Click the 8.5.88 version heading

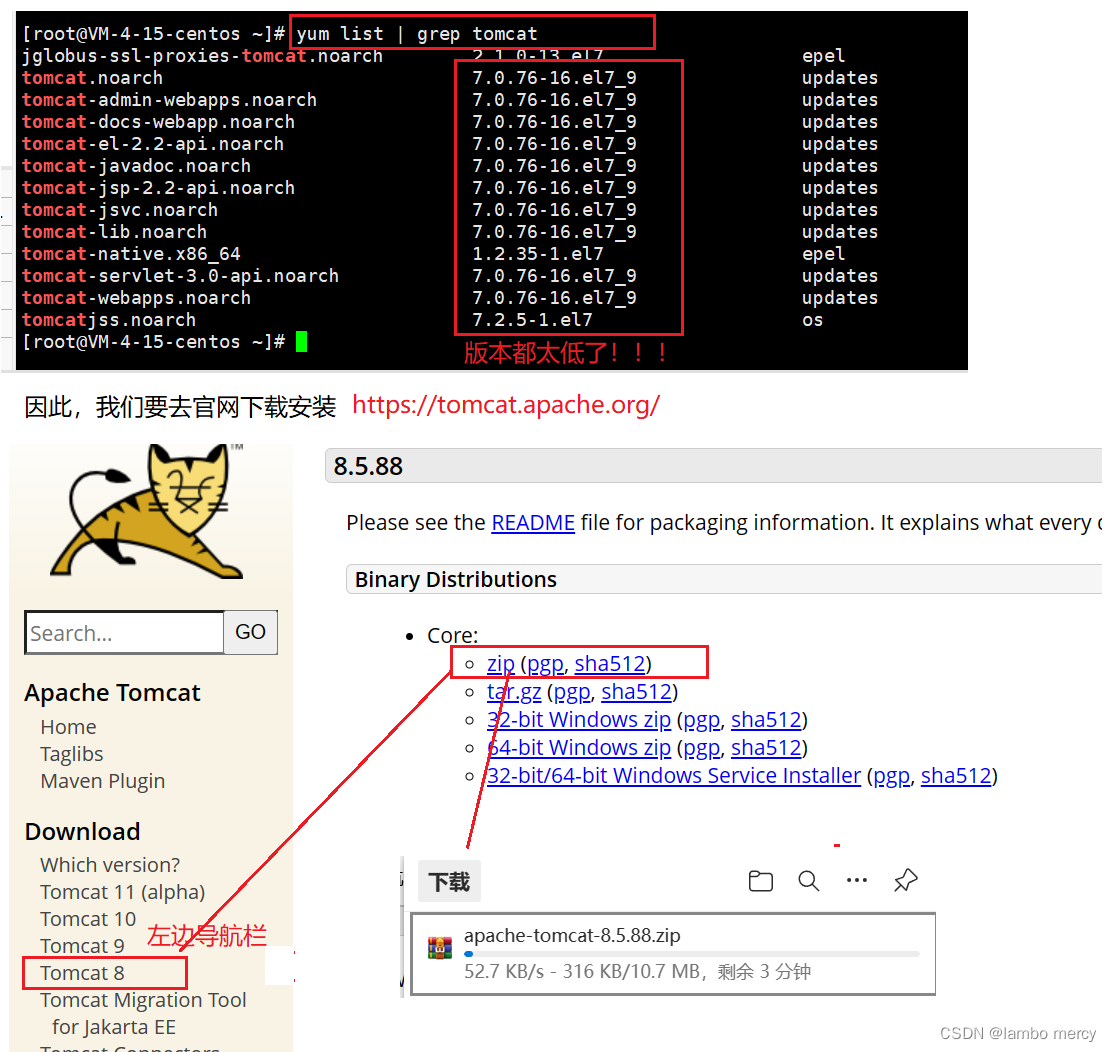click(x=368, y=466)
